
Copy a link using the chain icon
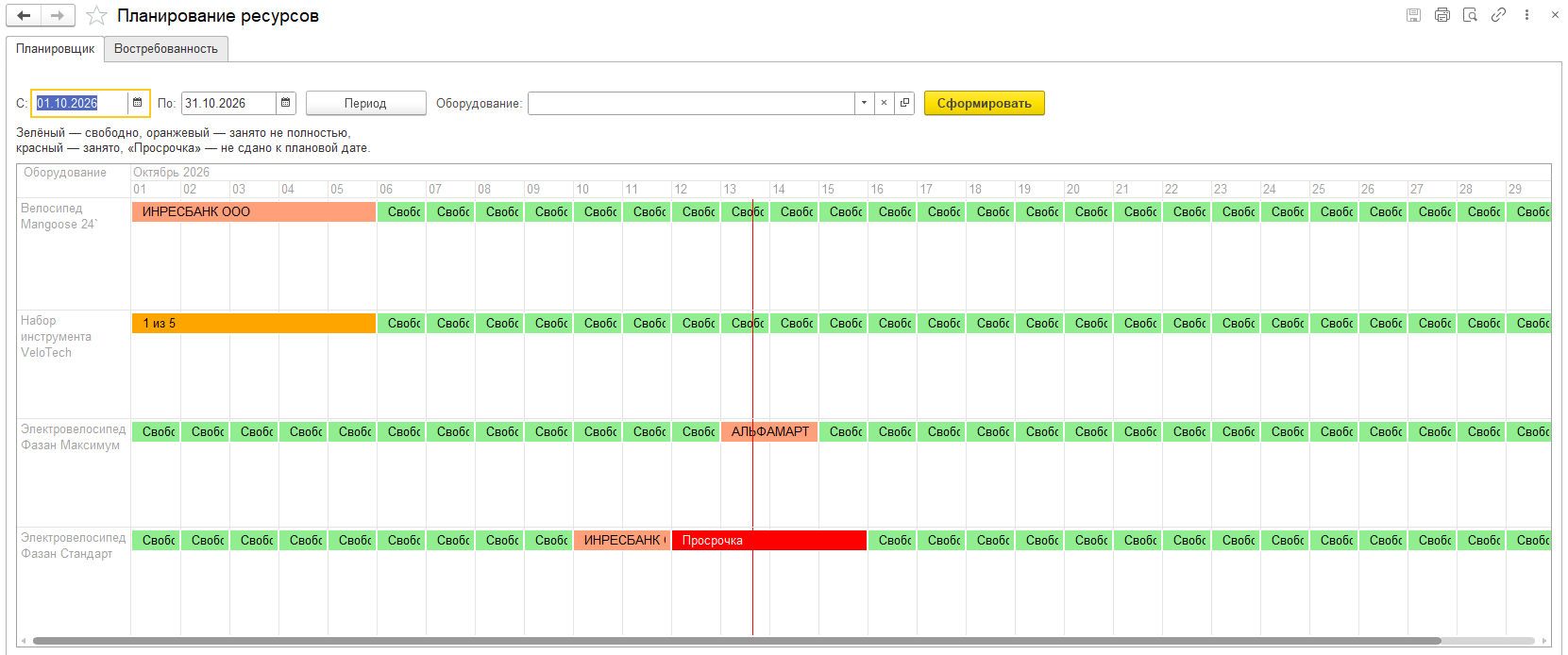pyautogui.click(x=1498, y=15)
